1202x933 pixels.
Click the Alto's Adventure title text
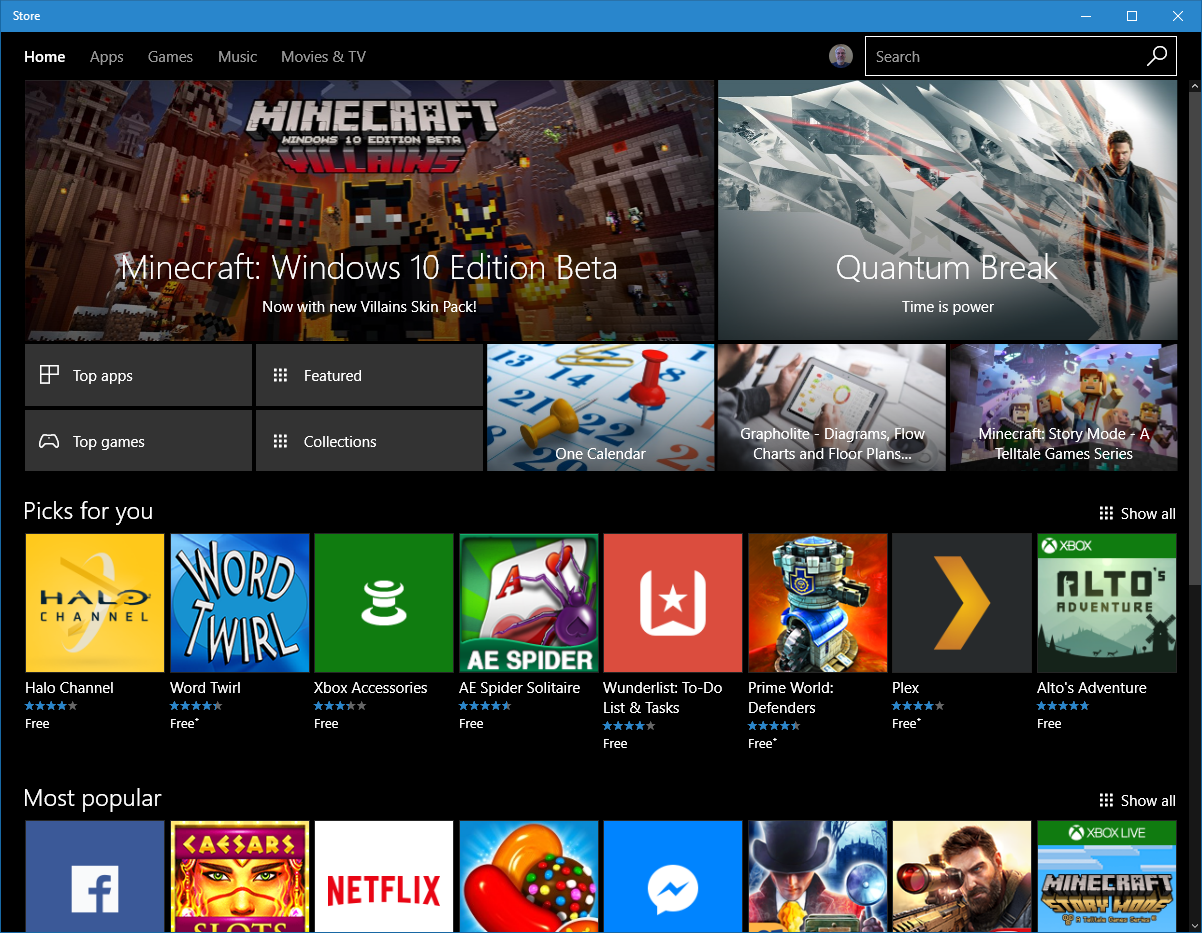pyautogui.click(x=1092, y=688)
